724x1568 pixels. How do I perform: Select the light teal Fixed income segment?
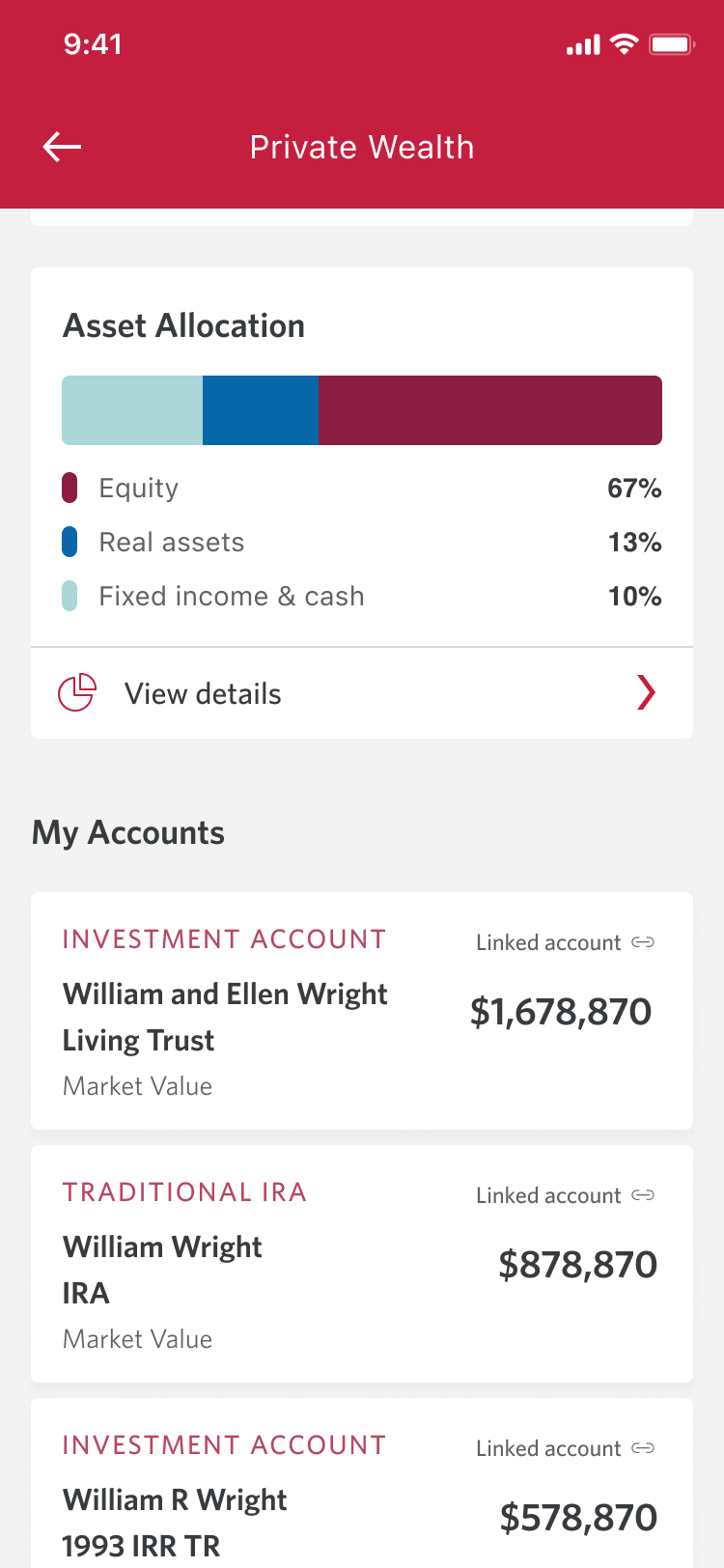click(132, 410)
